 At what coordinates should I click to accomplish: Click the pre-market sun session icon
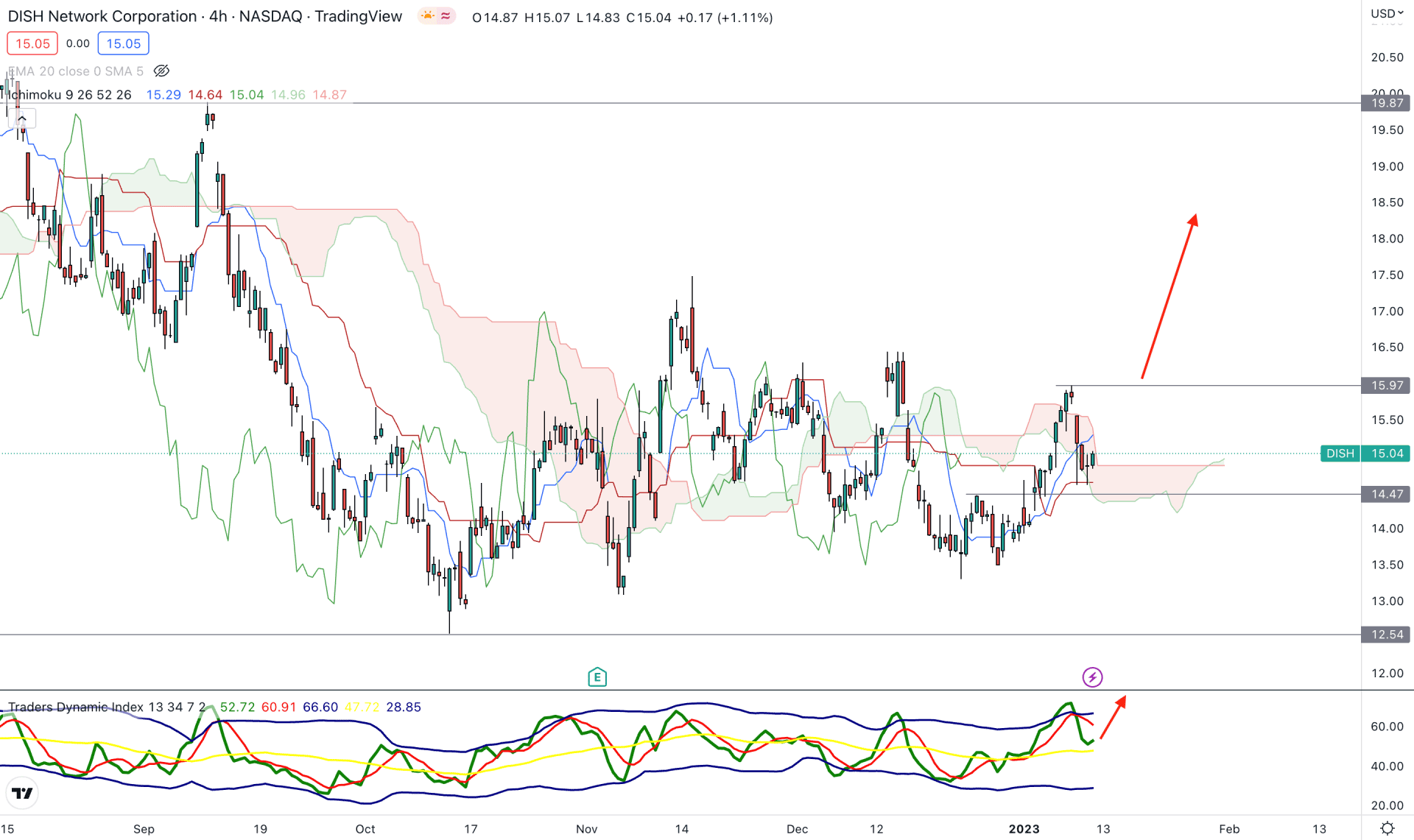(428, 16)
